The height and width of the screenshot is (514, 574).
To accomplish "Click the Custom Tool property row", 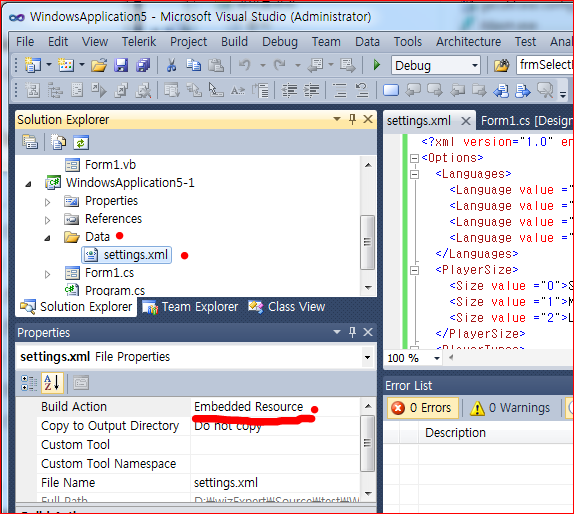I will pos(198,445).
